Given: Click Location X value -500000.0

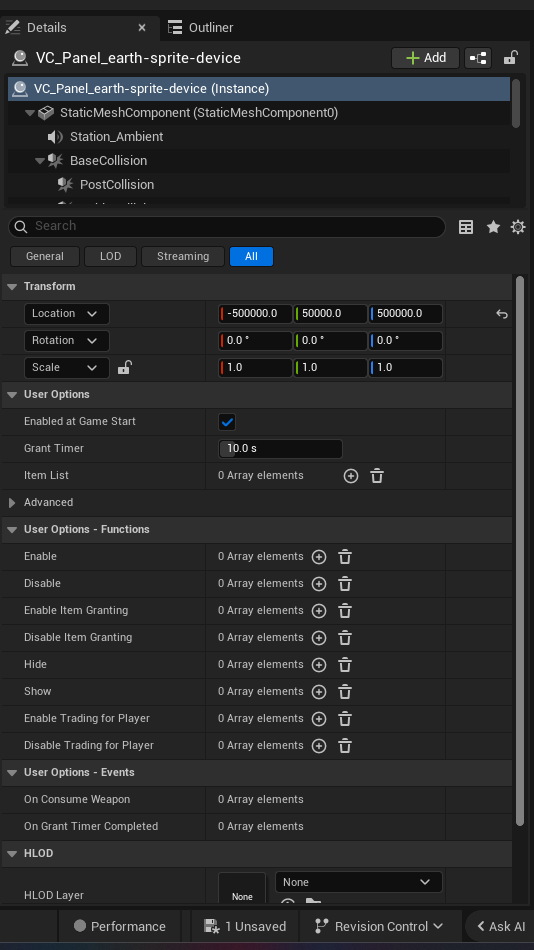Looking at the screenshot, I should [255, 313].
